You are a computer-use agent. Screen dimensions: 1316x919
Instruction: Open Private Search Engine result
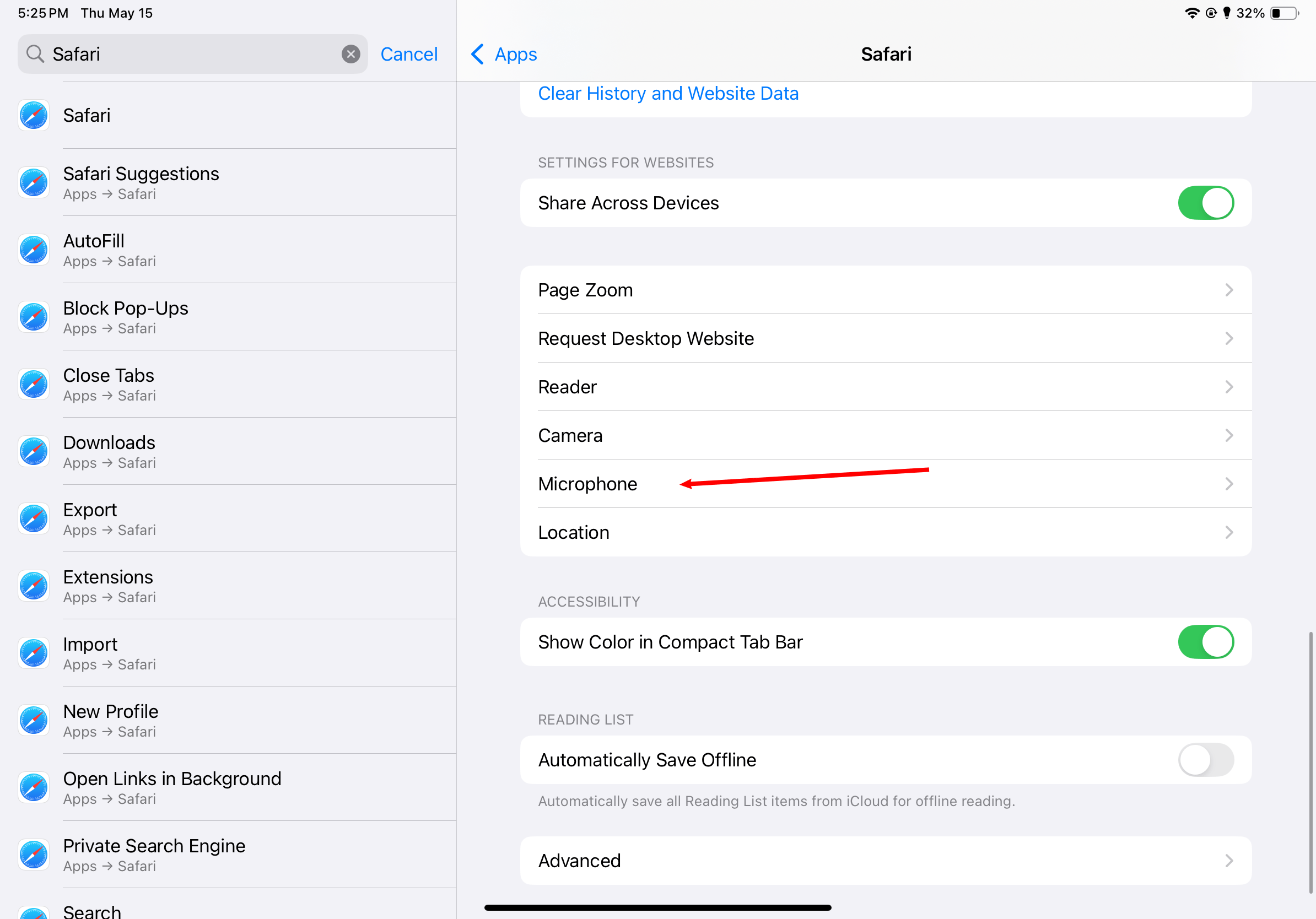tap(228, 855)
